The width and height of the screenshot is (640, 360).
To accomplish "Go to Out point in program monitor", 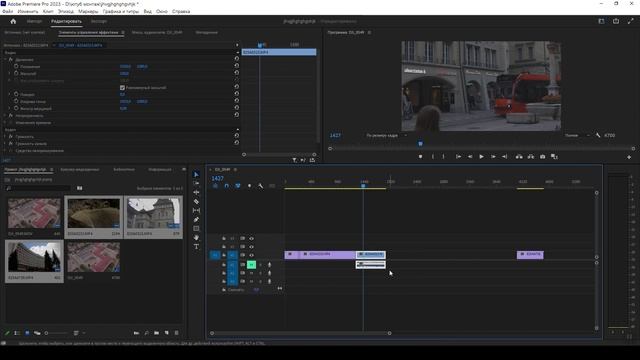I will (x=504, y=157).
